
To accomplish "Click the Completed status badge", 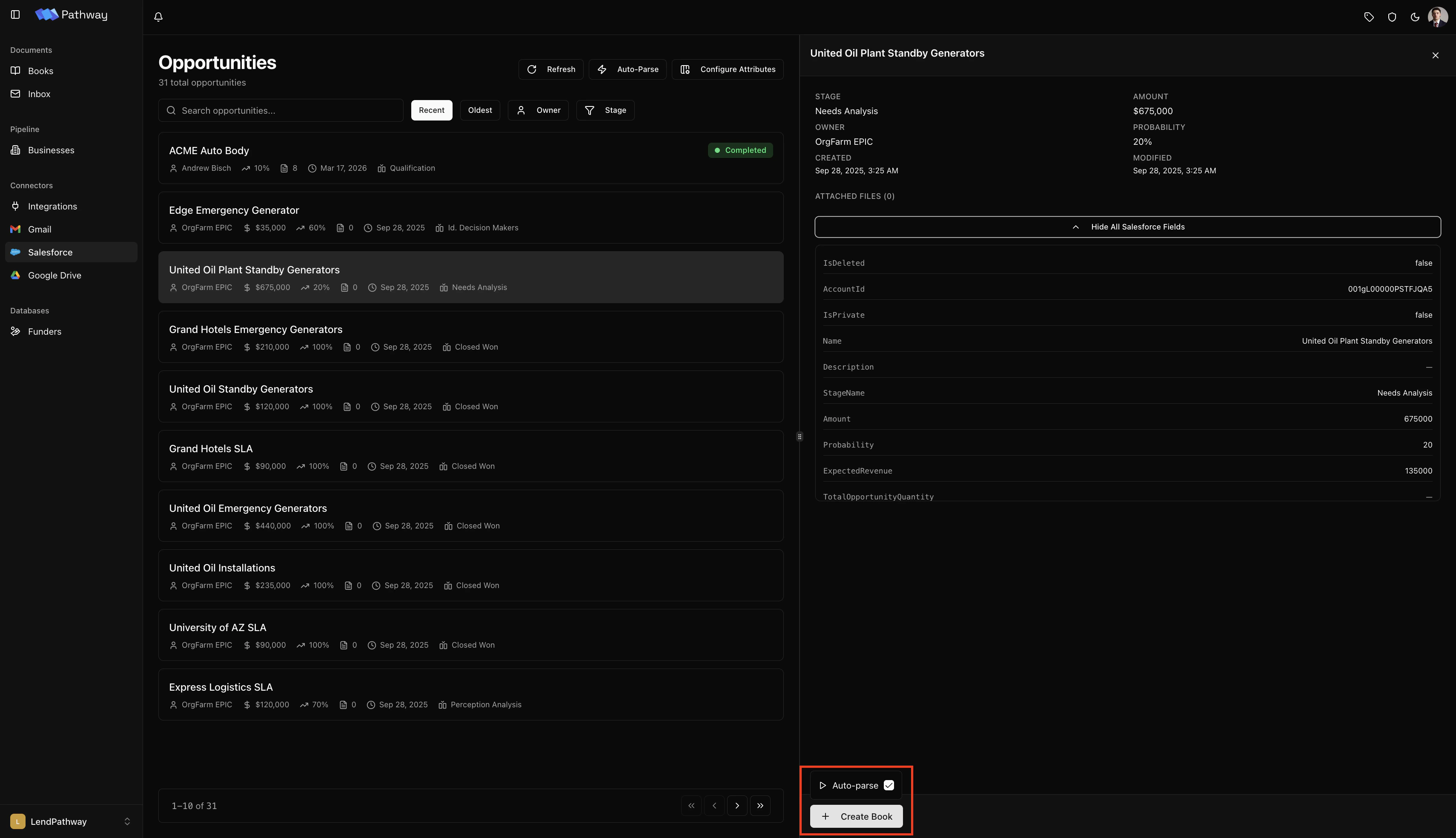I will (740, 150).
